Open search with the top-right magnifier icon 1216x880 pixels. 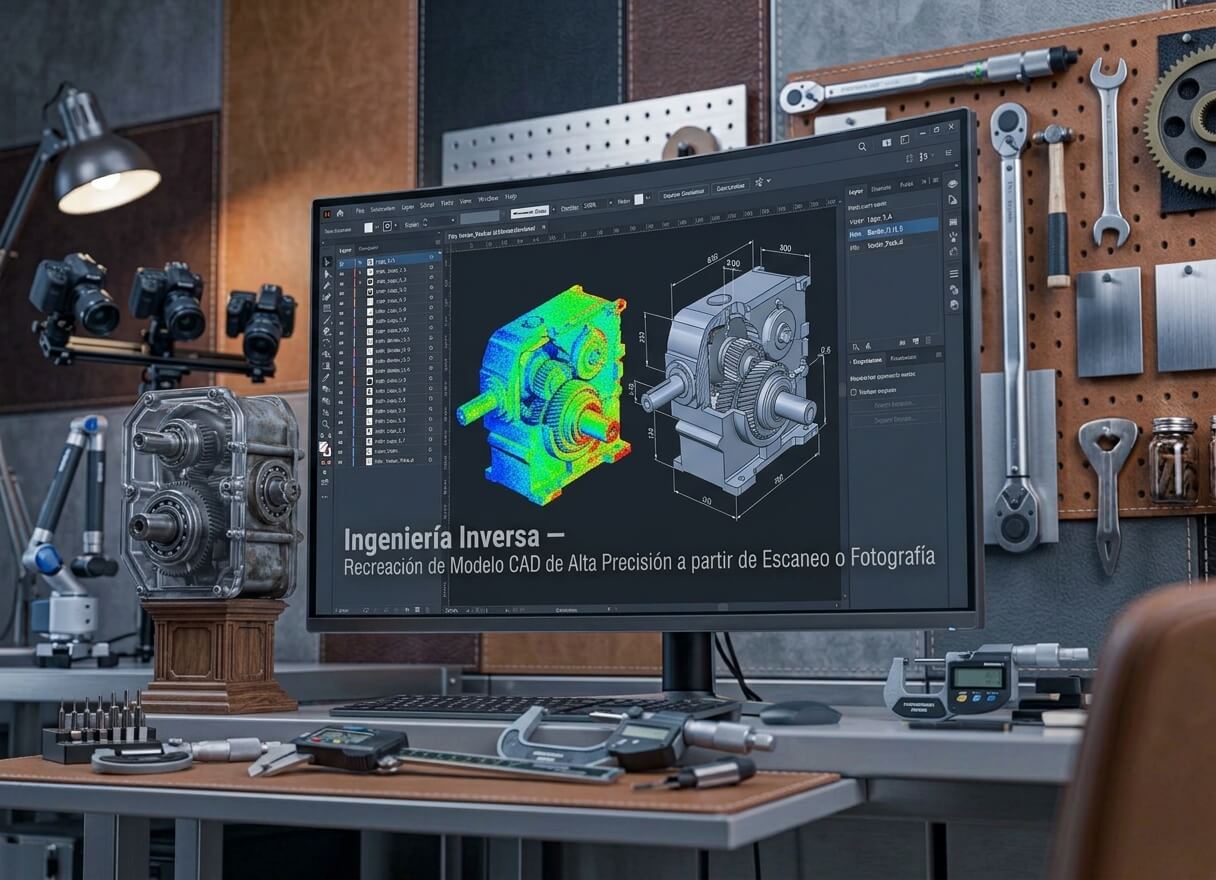(862, 147)
